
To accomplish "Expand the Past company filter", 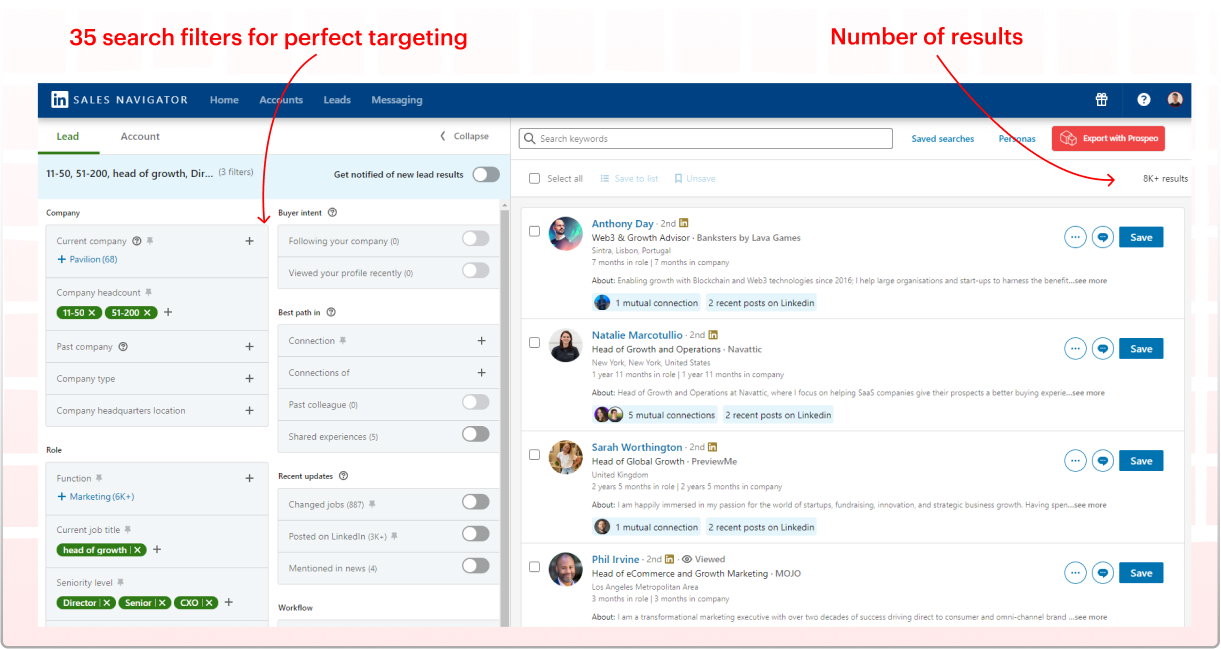I will tap(250, 347).
